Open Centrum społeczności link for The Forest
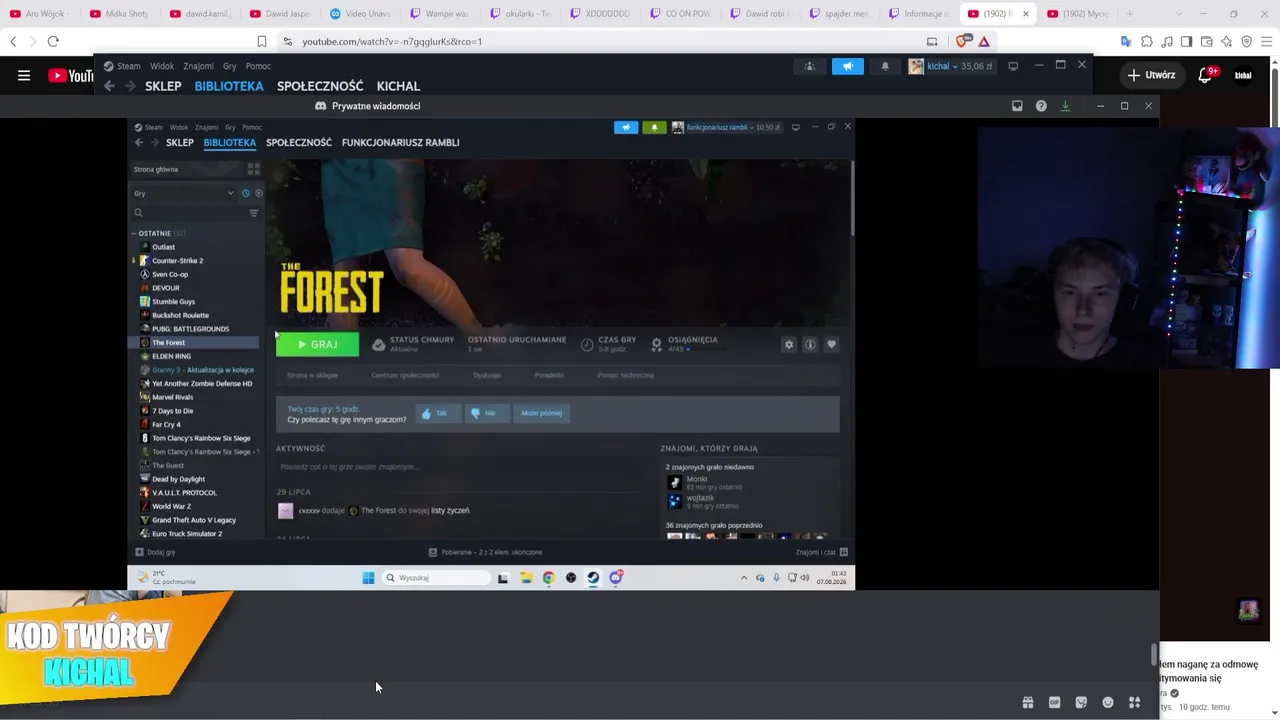The width and height of the screenshot is (1280, 720). click(405, 375)
